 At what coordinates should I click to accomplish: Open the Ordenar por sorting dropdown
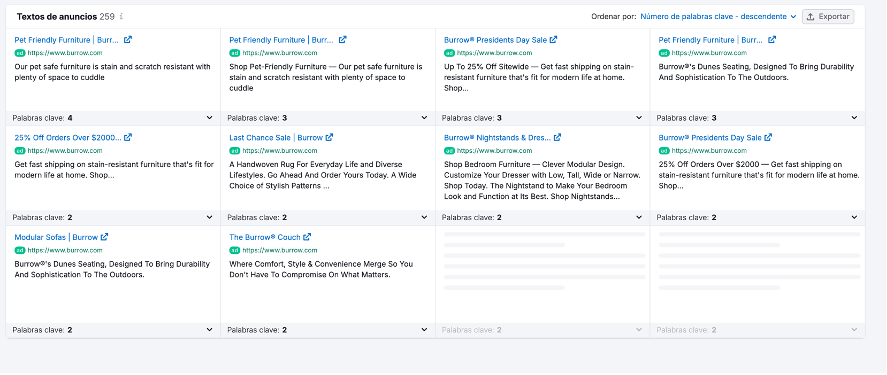pos(718,17)
